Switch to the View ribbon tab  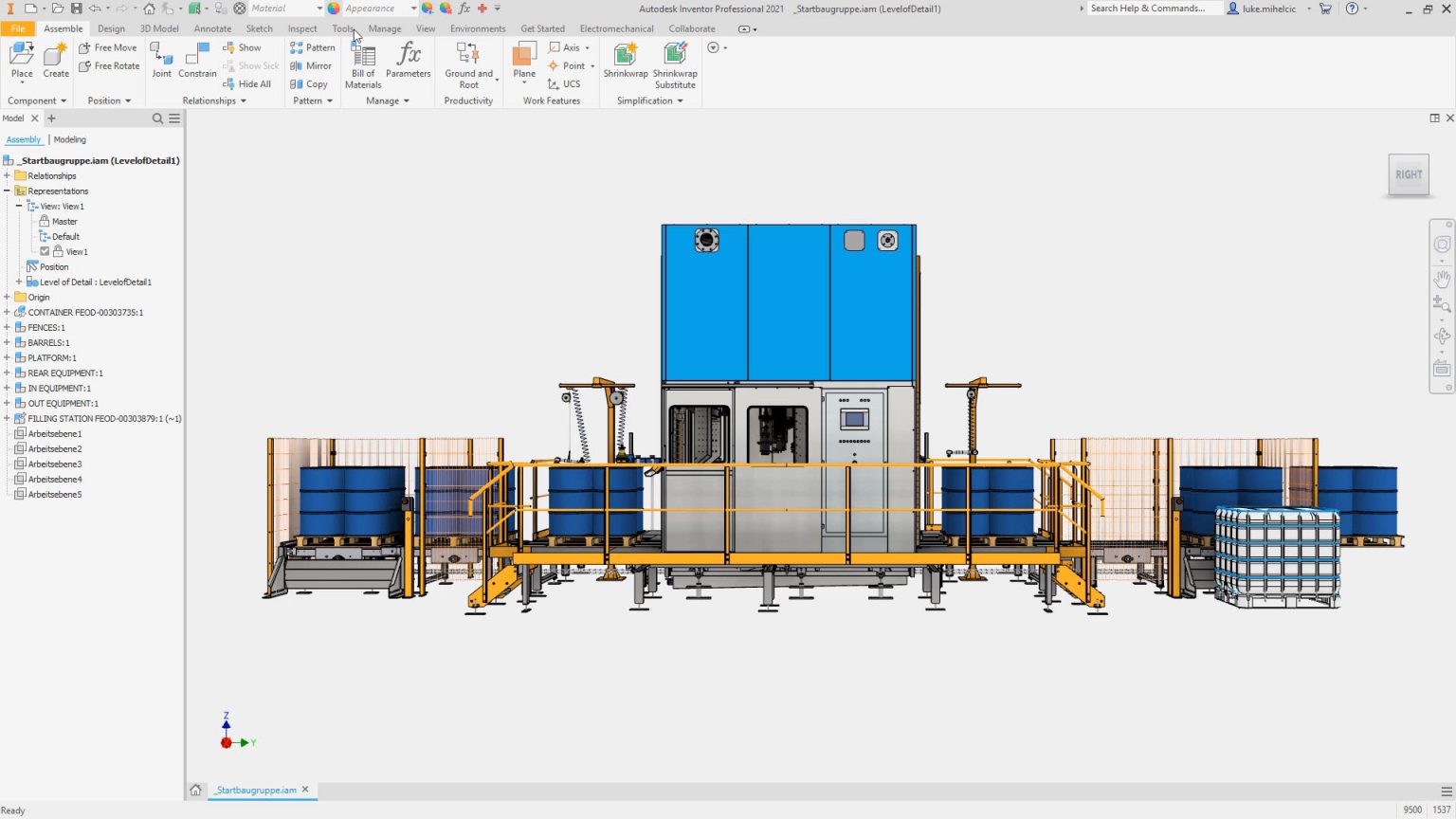[425, 28]
